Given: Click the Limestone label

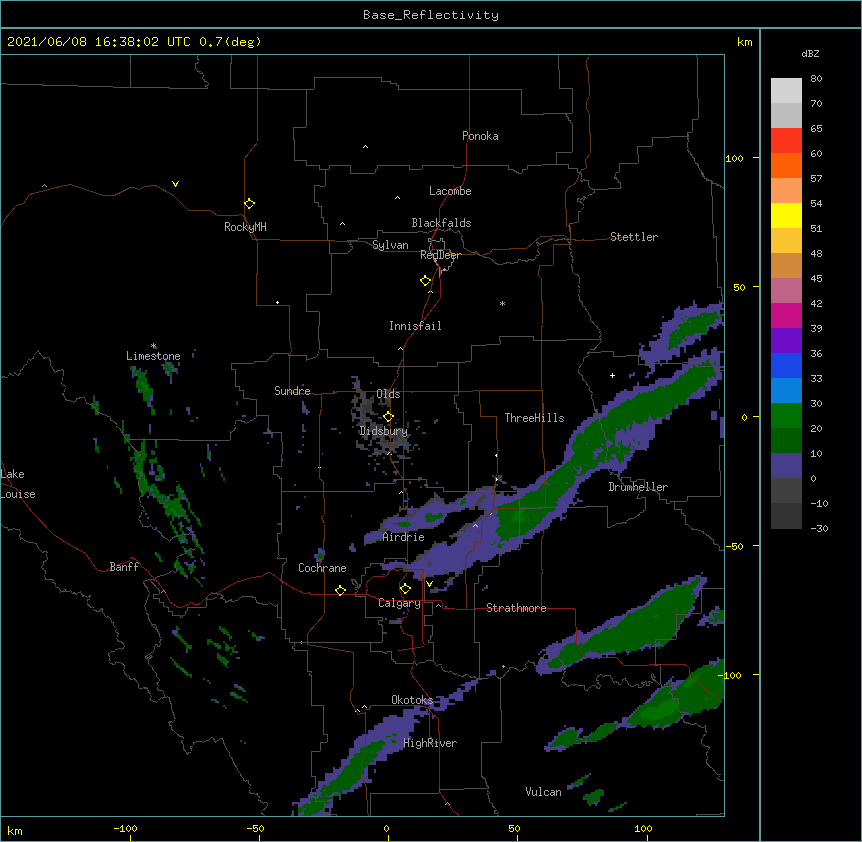Looking at the screenshot, I should [153, 356].
